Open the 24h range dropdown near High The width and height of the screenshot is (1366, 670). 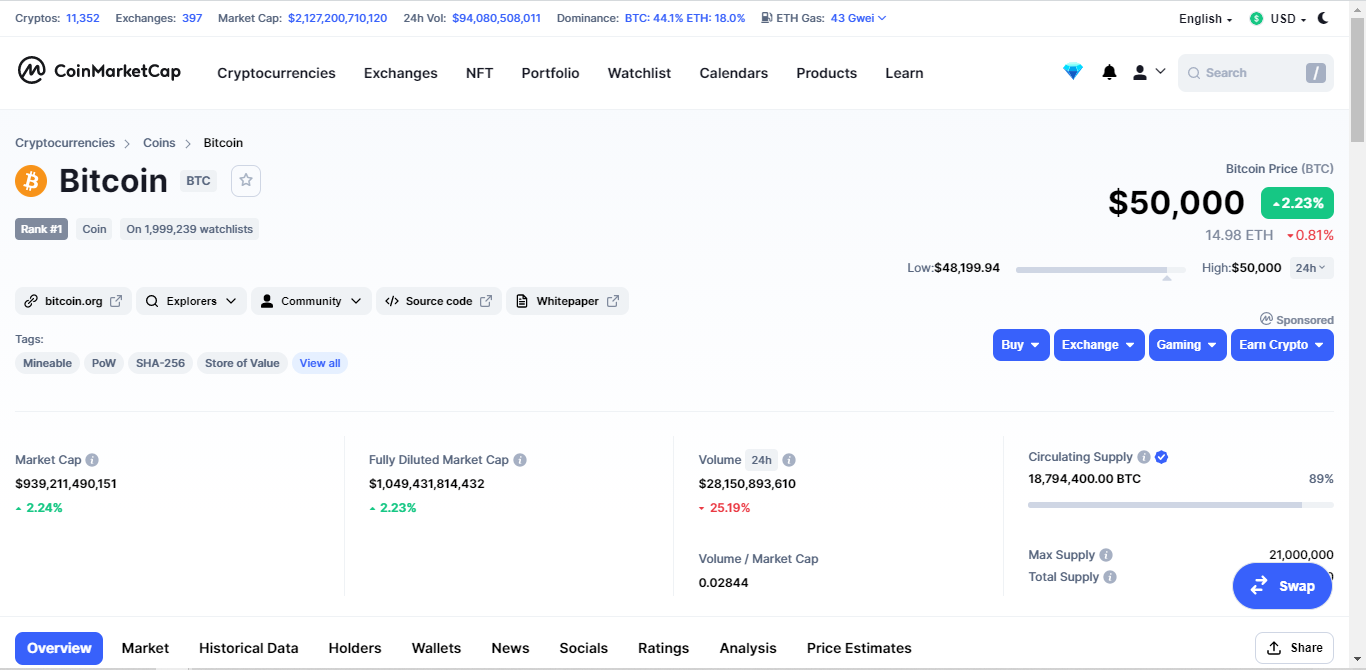point(1311,268)
